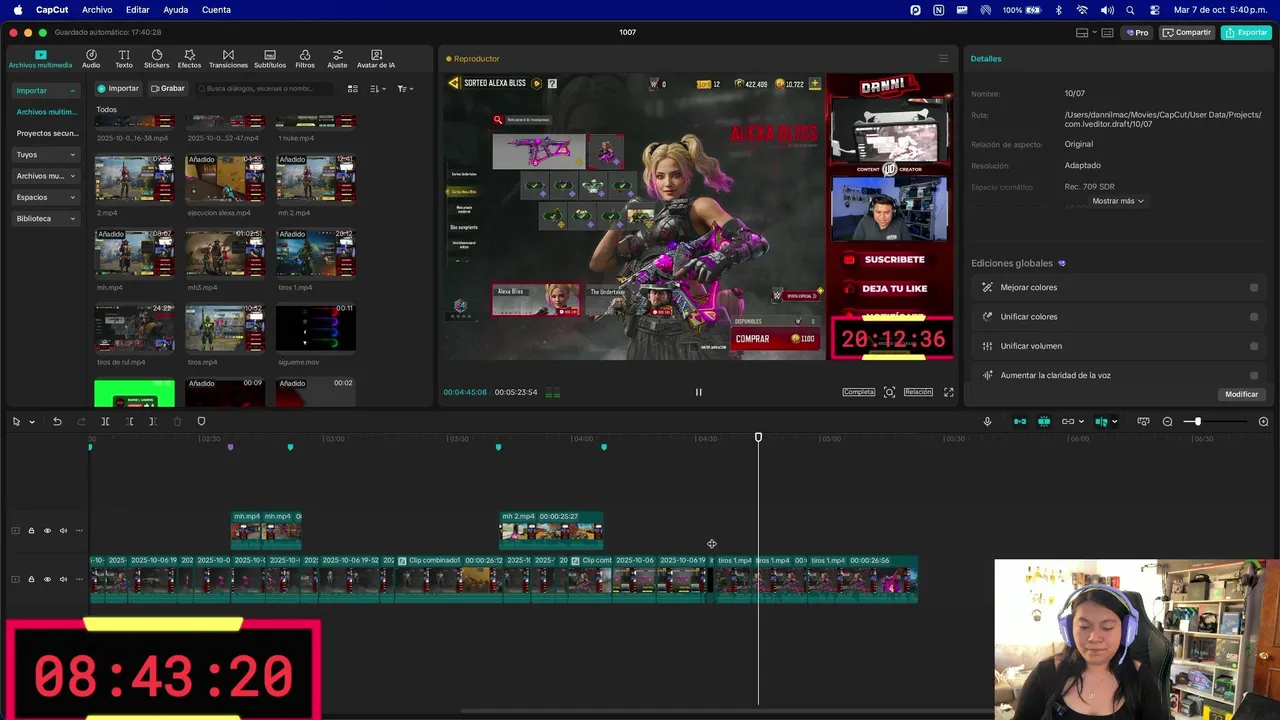Open the Subtítulos panel
This screenshot has width=1280, height=720.
[270, 59]
